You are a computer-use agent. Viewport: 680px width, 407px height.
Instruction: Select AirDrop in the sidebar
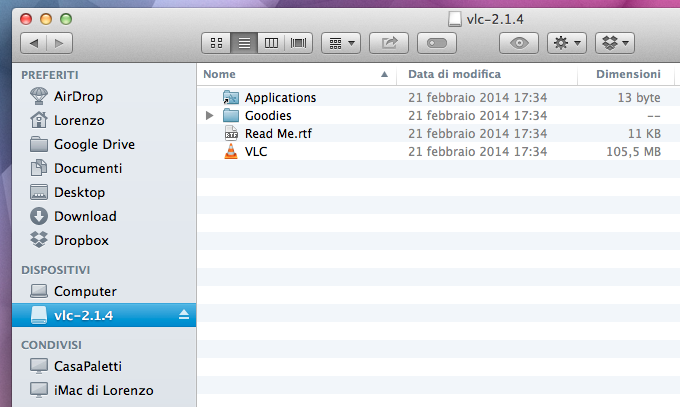104,96
